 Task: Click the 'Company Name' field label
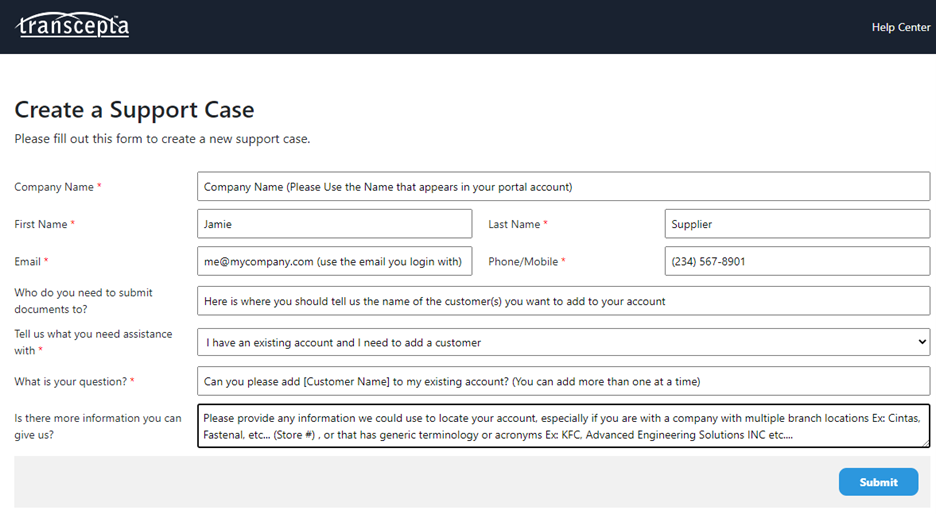(54, 187)
